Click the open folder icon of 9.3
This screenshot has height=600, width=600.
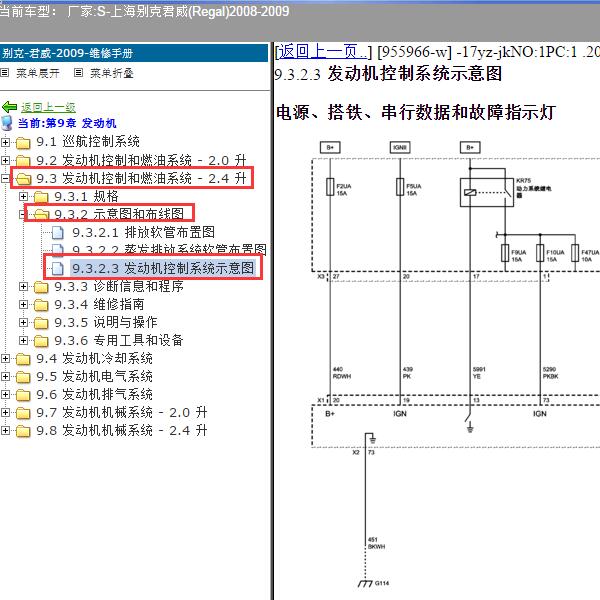[x=23, y=178]
